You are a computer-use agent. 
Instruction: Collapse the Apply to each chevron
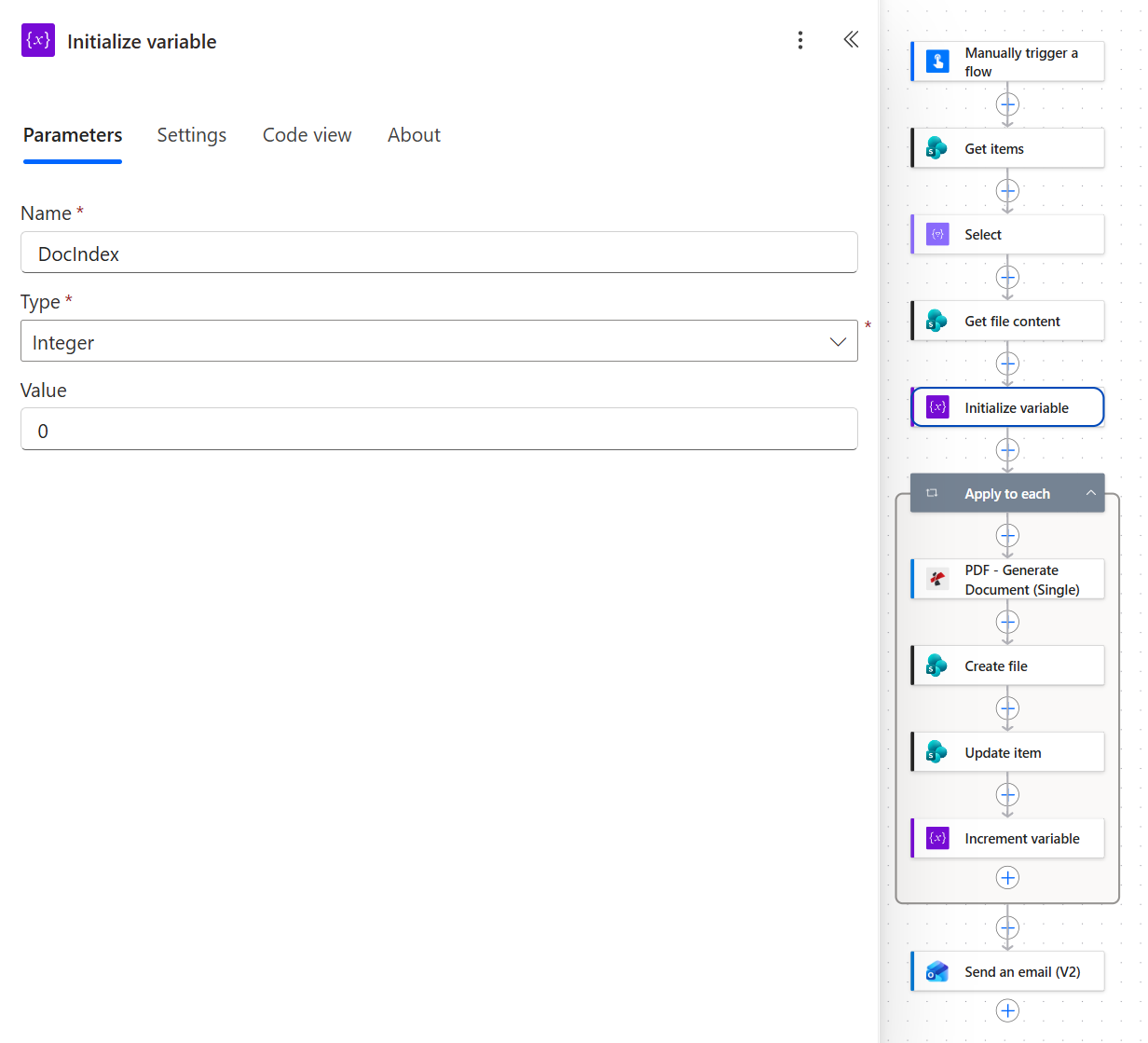[x=1090, y=493]
